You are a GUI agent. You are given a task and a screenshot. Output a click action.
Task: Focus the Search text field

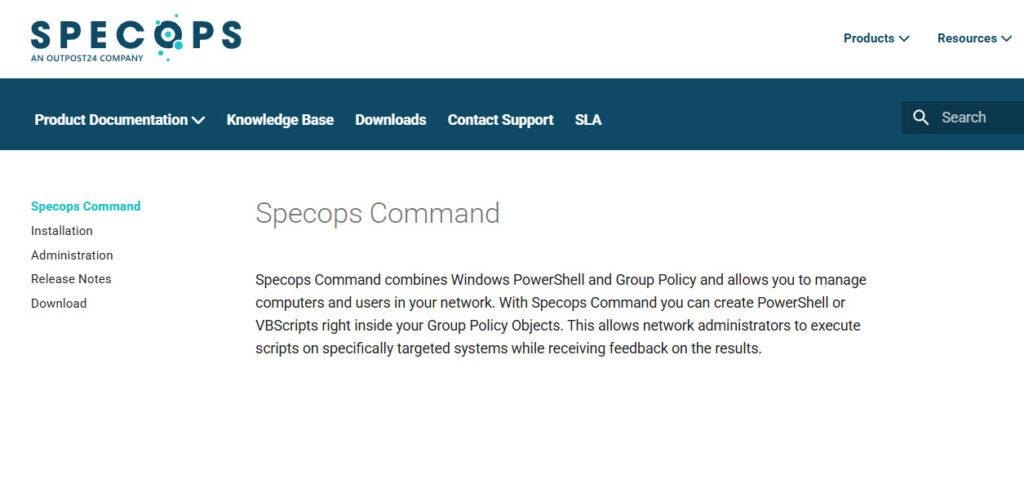point(975,118)
